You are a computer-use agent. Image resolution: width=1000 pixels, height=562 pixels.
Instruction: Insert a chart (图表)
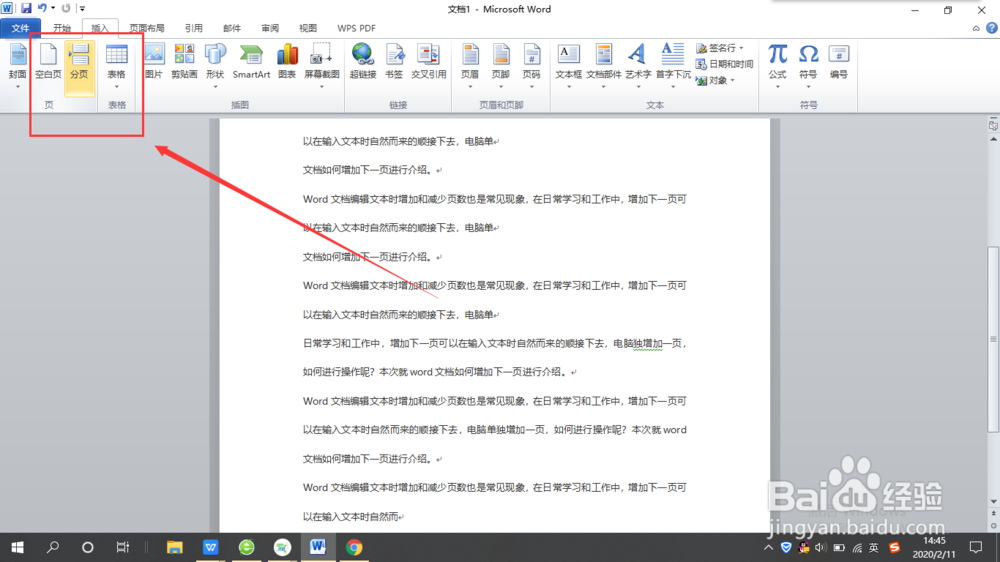(287, 62)
